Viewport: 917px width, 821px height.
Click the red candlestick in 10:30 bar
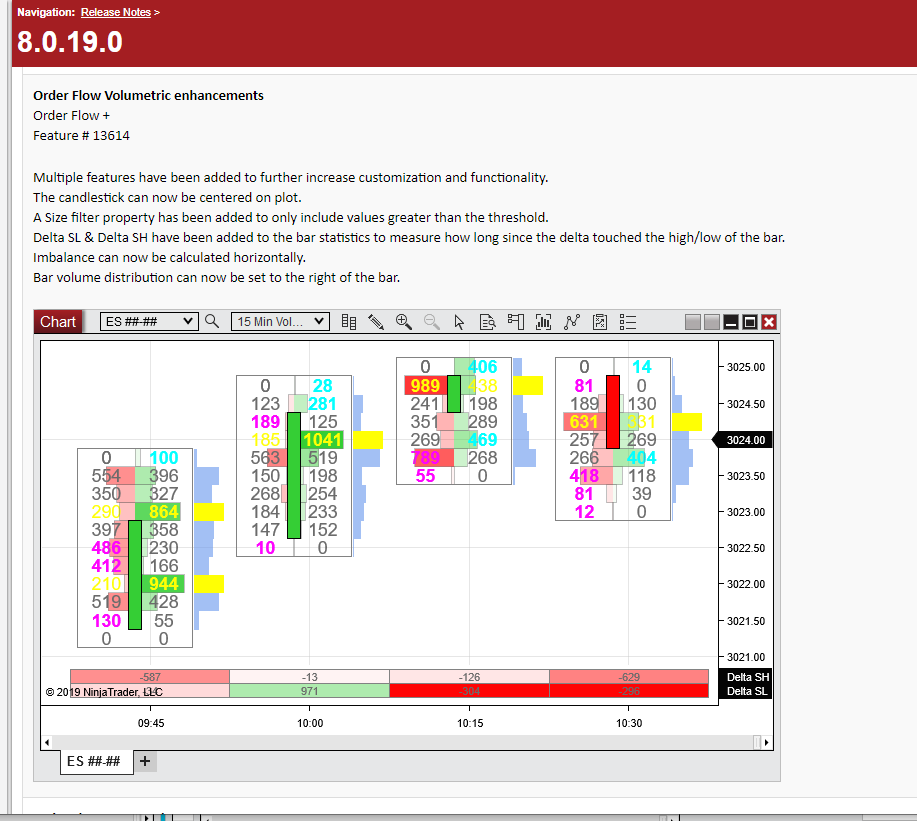pos(612,412)
